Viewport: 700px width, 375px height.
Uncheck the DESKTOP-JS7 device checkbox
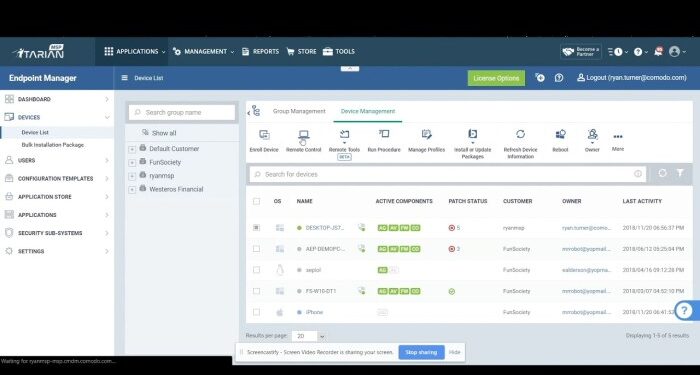(256, 228)
